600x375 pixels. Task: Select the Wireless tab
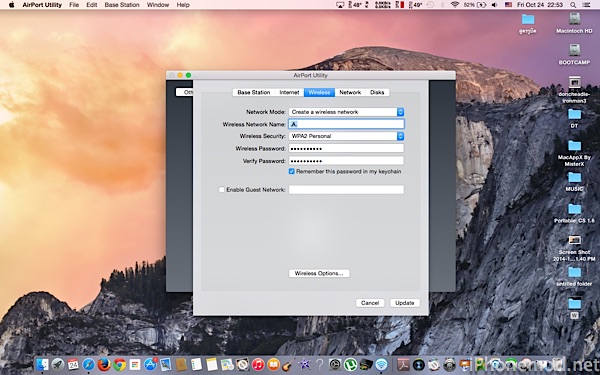point(319,92)
